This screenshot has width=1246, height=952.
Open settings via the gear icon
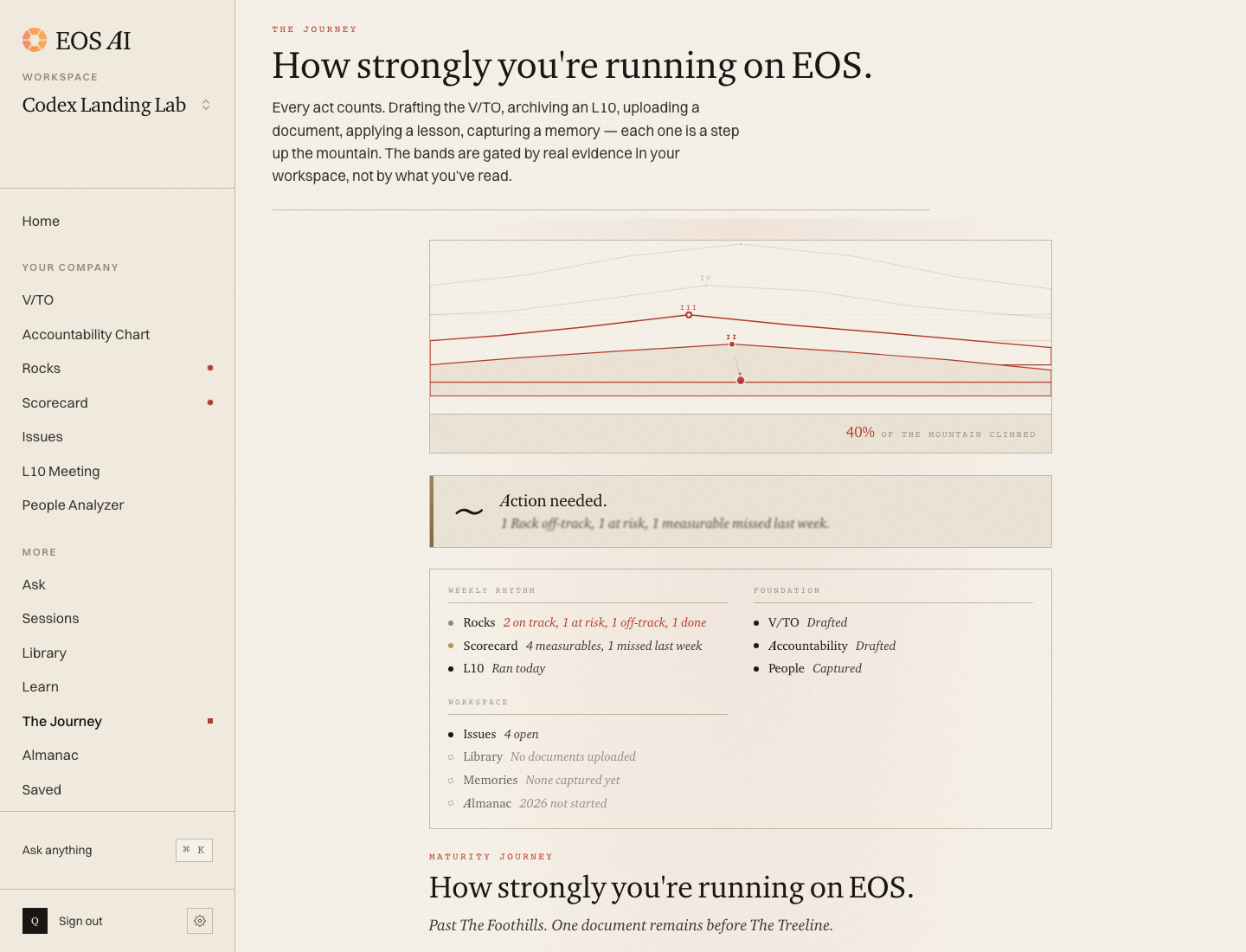click(200, 921)
